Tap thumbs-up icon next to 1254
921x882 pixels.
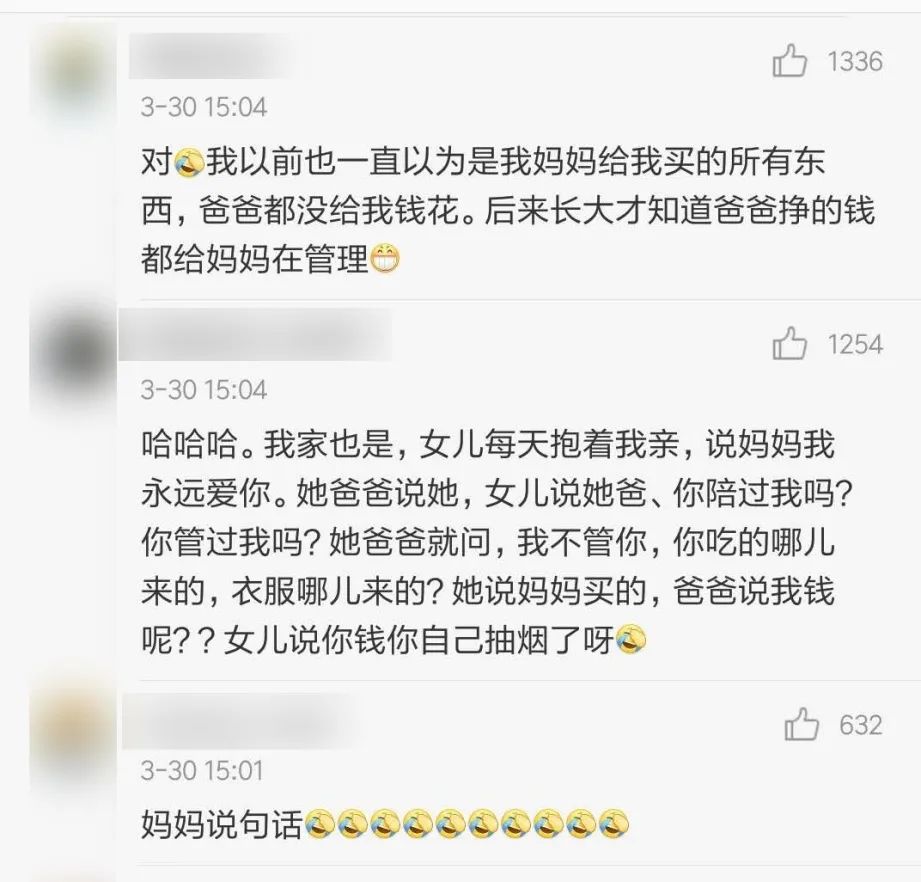789,344
